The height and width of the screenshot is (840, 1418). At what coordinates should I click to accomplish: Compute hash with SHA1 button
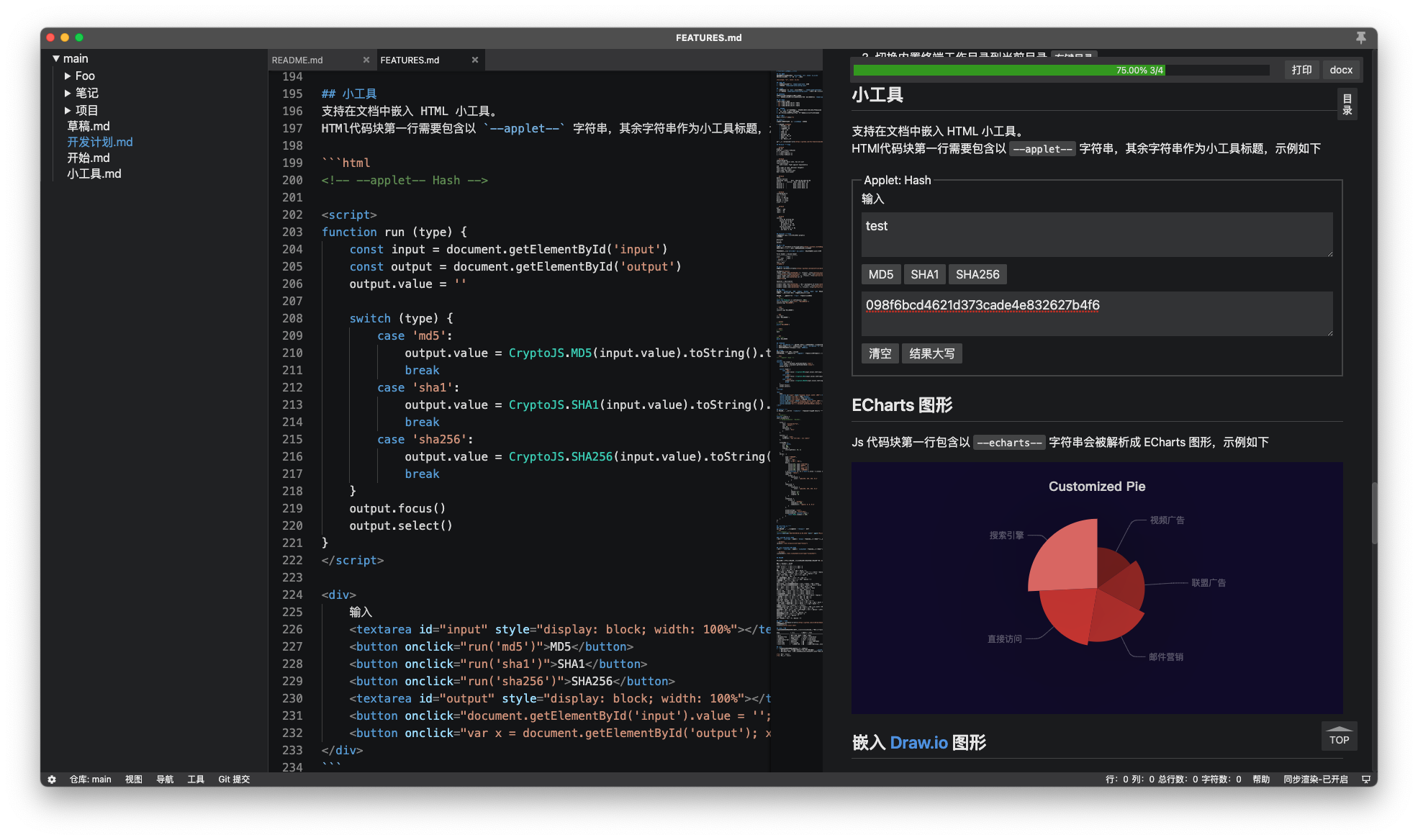pyautogui.click(x=925, y=274)
